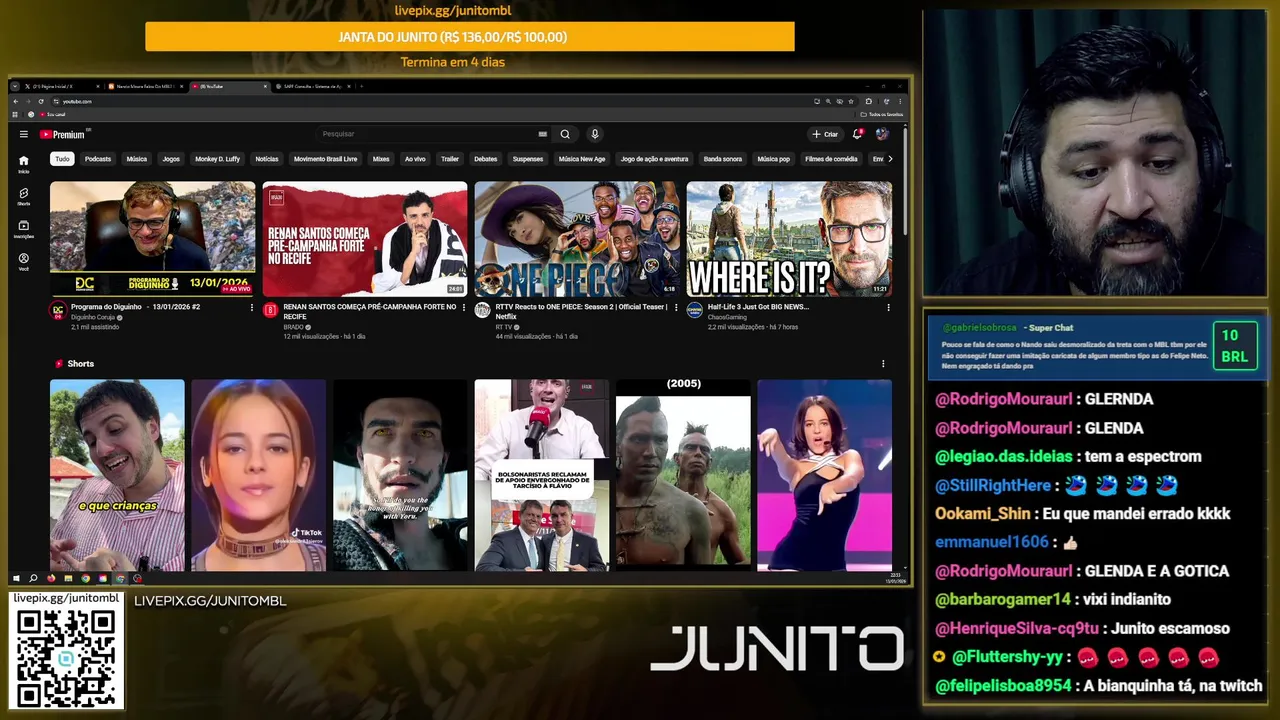Screen dimensions: 1280x720
Task: Click the search magnifier button
Action: click(x=565, y=134)
